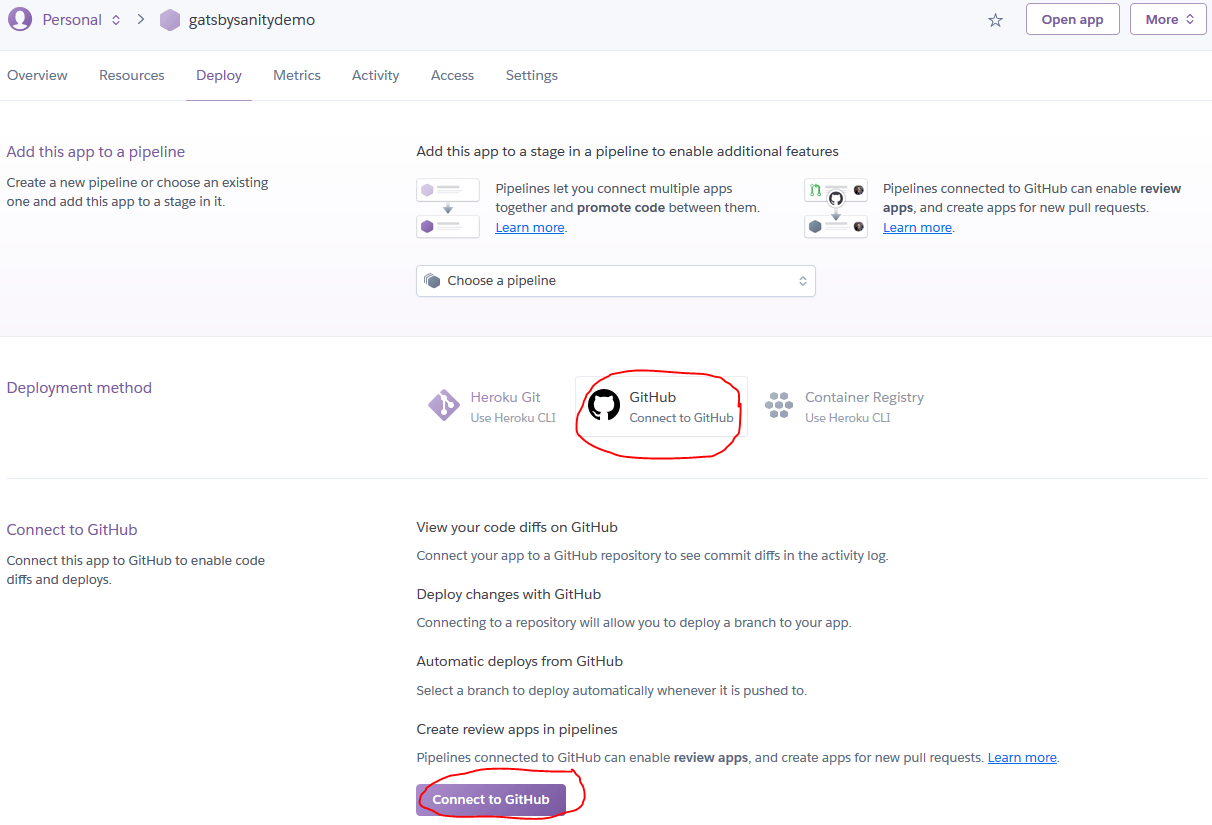Click Deploy changes with GitHub heading

point(509,594)
